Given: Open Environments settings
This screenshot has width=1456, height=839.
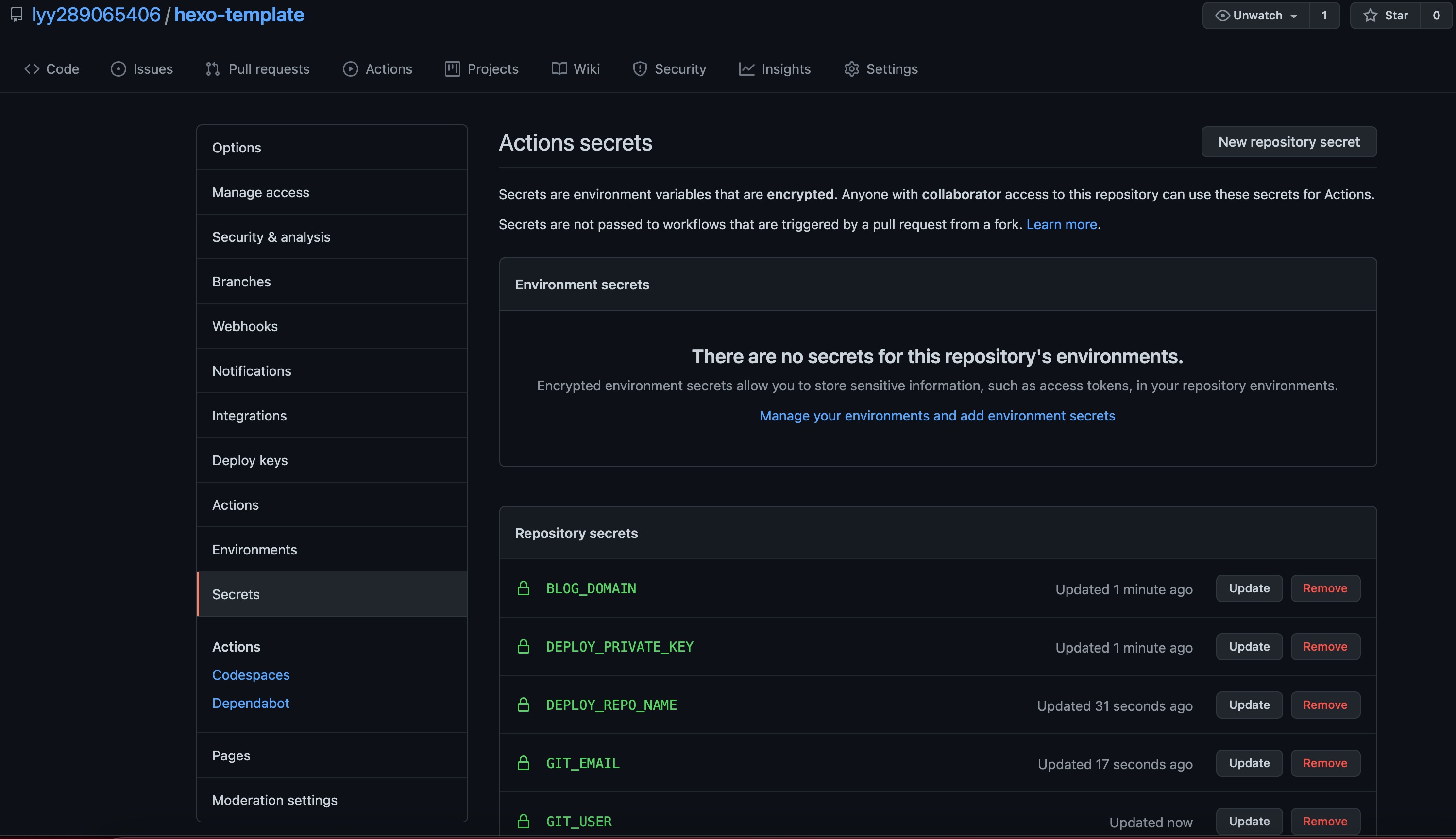Looking at the screenshot, I should tap(332, 549).
